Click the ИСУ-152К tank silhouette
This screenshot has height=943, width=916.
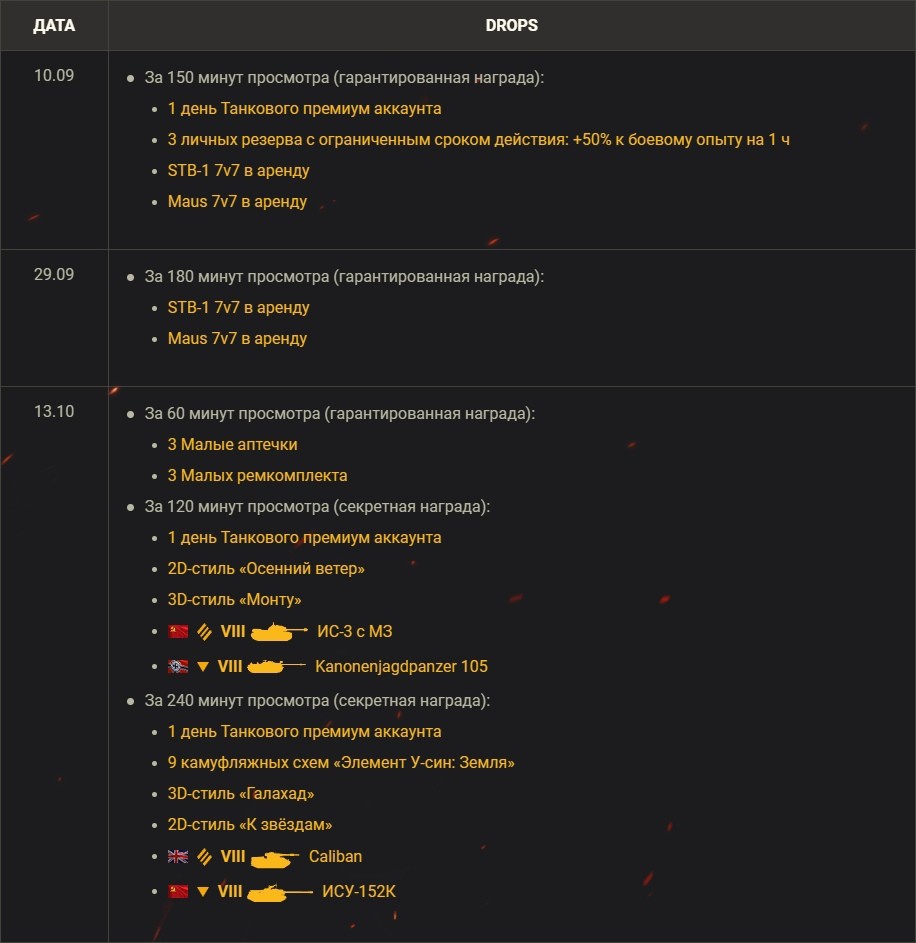(279, 891)
